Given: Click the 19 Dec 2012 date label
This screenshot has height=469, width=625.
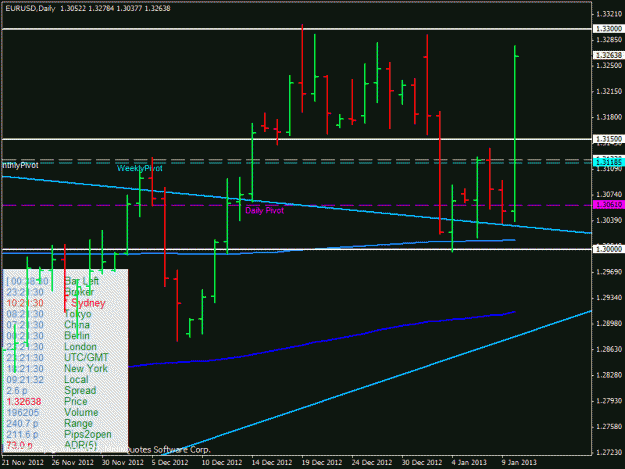Looking at the screenshot, I should [322, 462].
